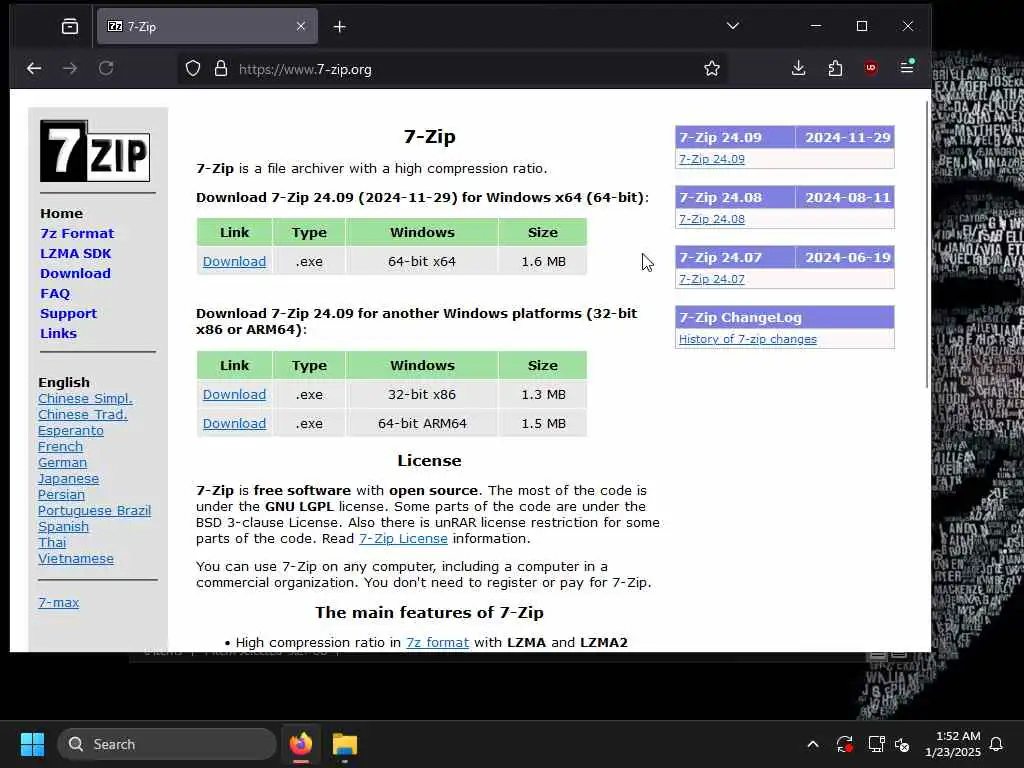Click the browser Forward arrow
This screenshot has width=1024, height=768.
pyautogui.click(x=70, y=69)
